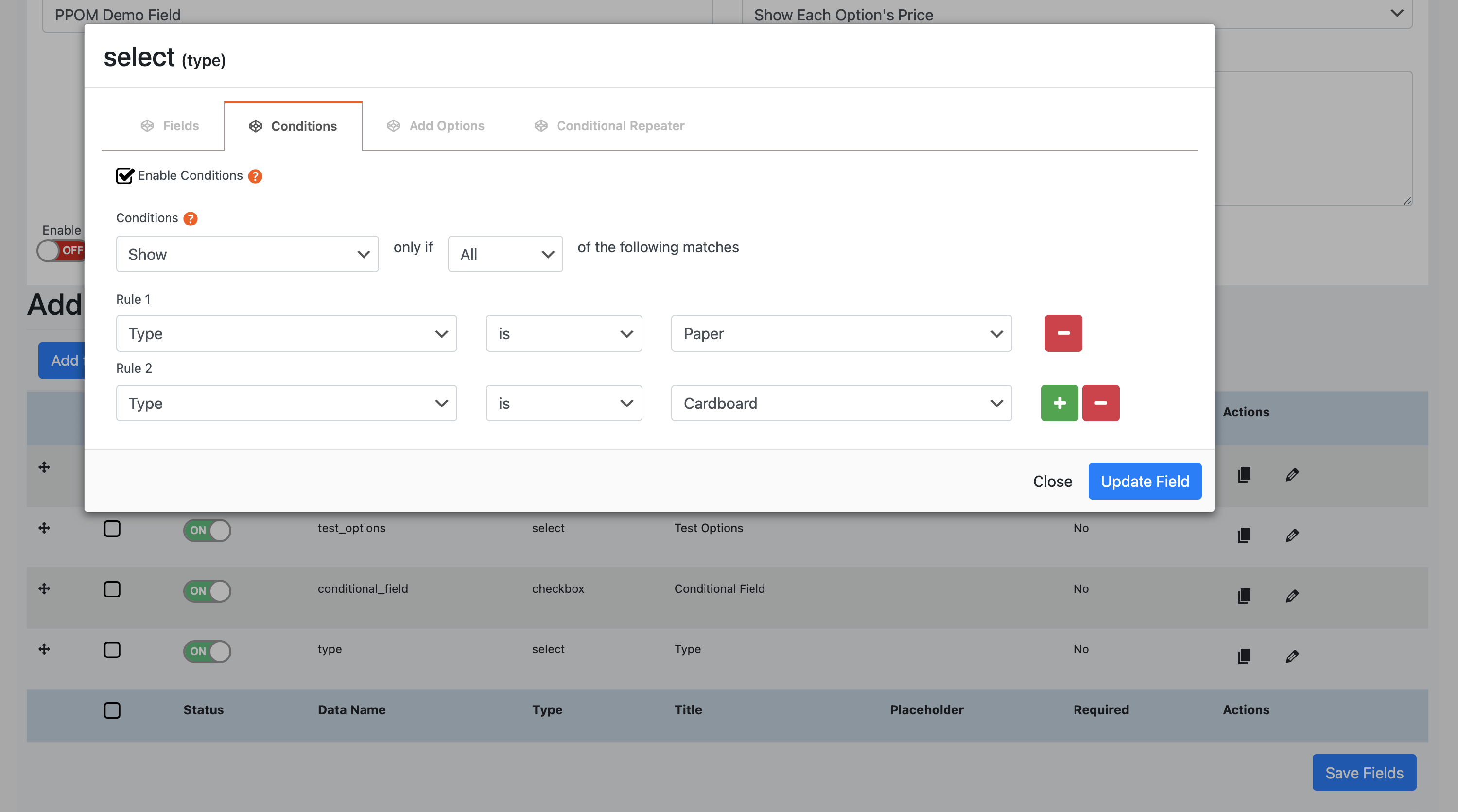
Task: Open the Cardboard value dropdown in Rule 2
Action: (x=841, y=403)
